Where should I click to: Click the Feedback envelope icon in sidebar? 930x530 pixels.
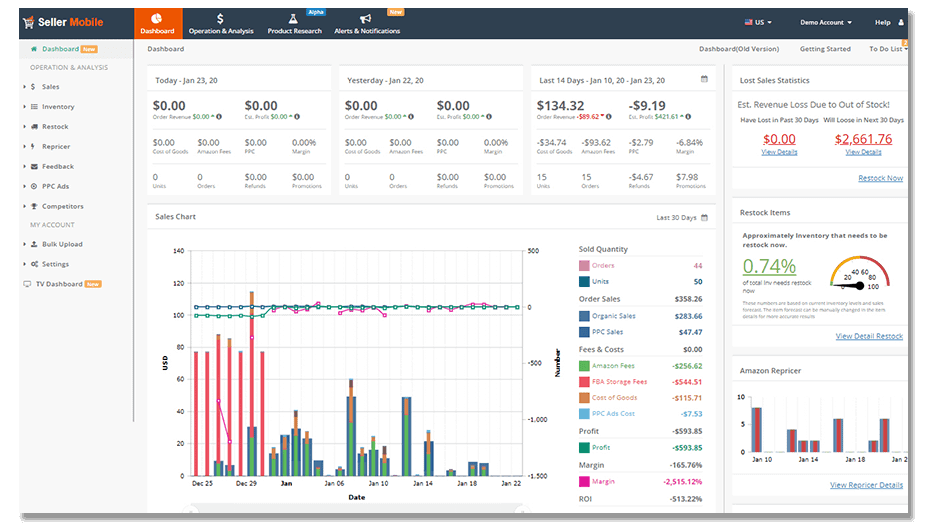[x=34, y=167]
